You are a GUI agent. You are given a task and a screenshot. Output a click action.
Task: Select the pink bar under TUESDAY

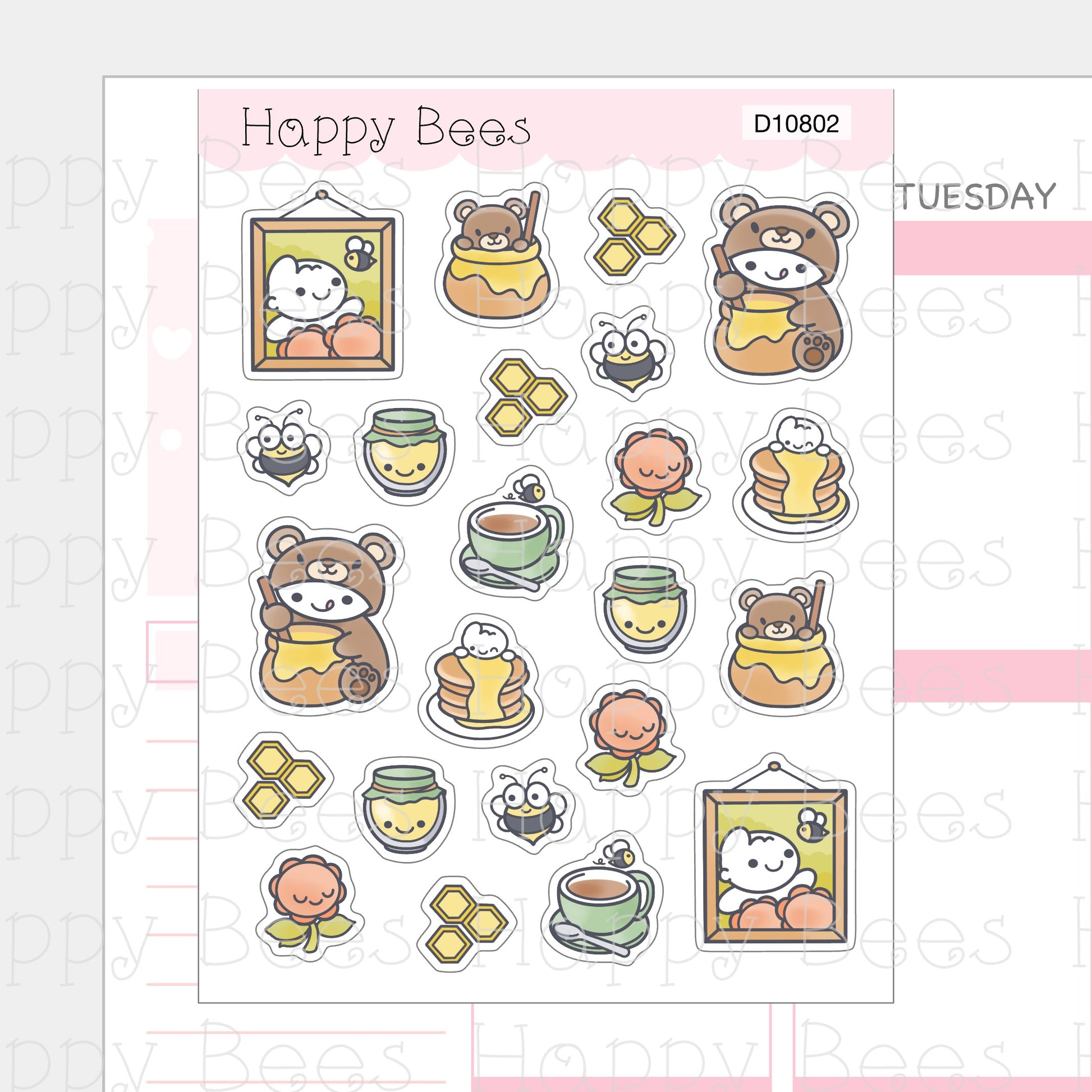pos(993,247)
